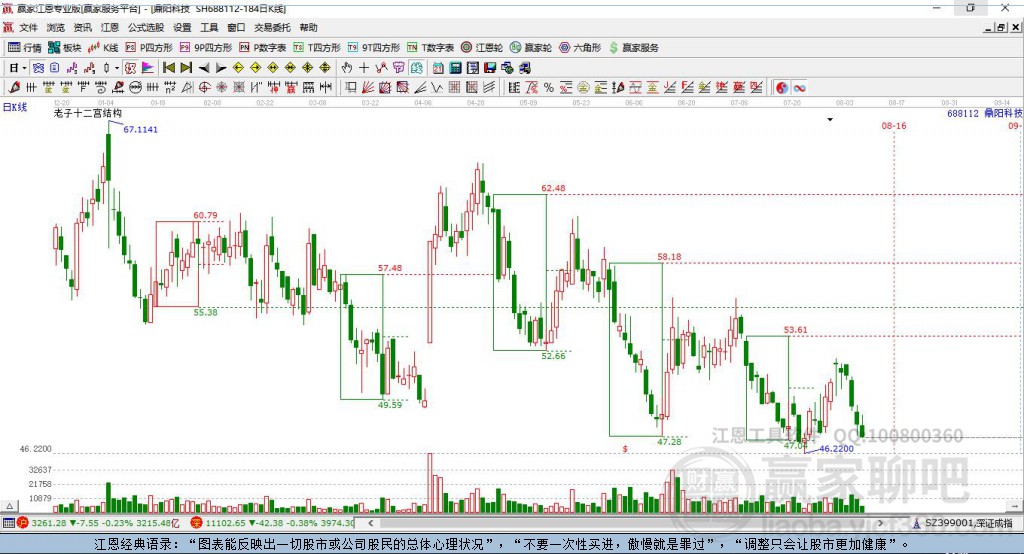Toggle the pressed red 权 rights-adjust icon
Viewport: 1024px width, 554px height.
coord(130,68)
